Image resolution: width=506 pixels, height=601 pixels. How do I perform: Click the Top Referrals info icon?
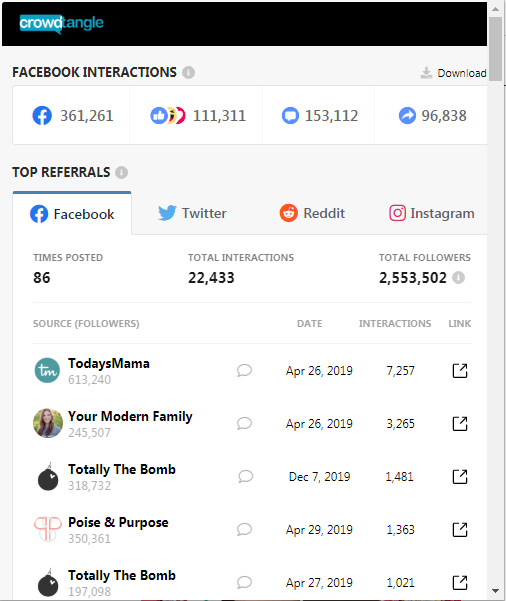[x=122, y=172]
